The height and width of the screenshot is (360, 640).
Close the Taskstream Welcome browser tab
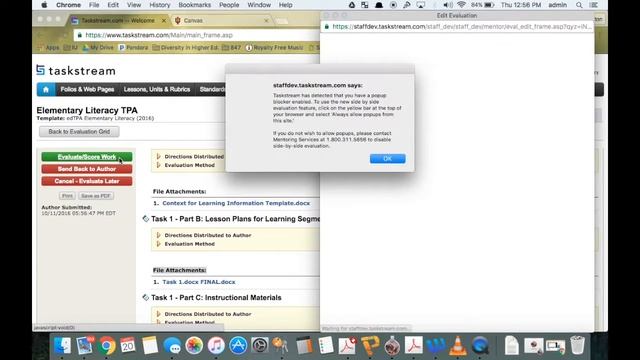coord(164,20)
